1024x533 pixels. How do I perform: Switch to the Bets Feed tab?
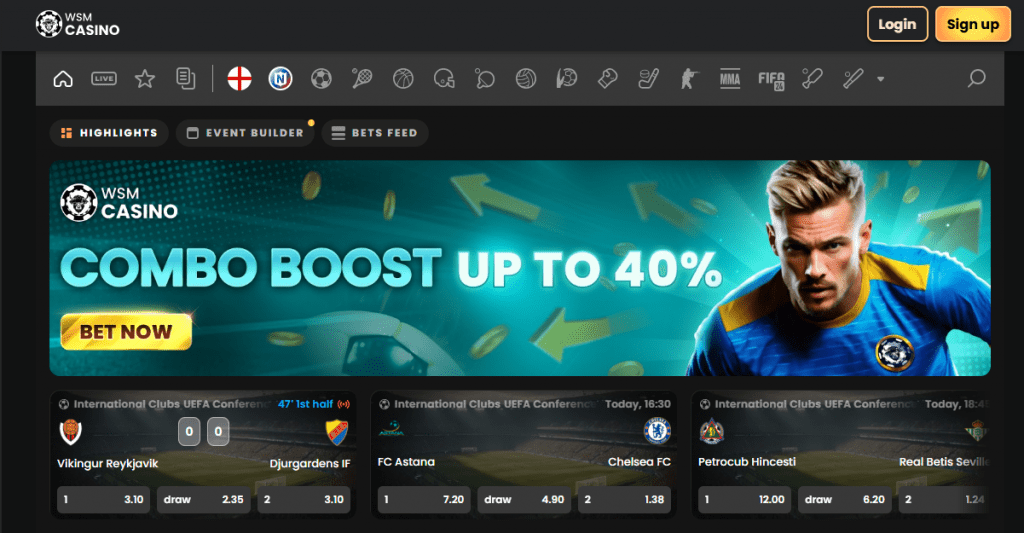(375, 133)
